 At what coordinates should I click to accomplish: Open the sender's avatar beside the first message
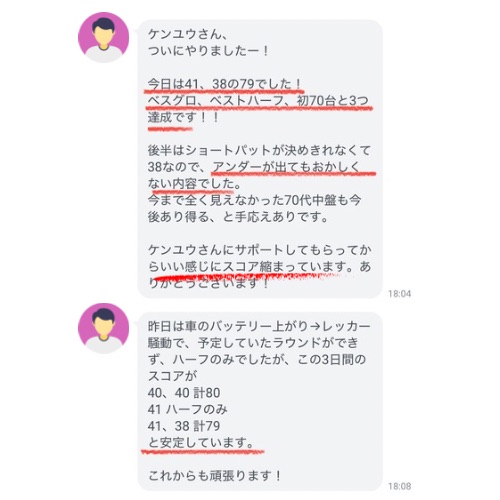[x=103, y=37]
